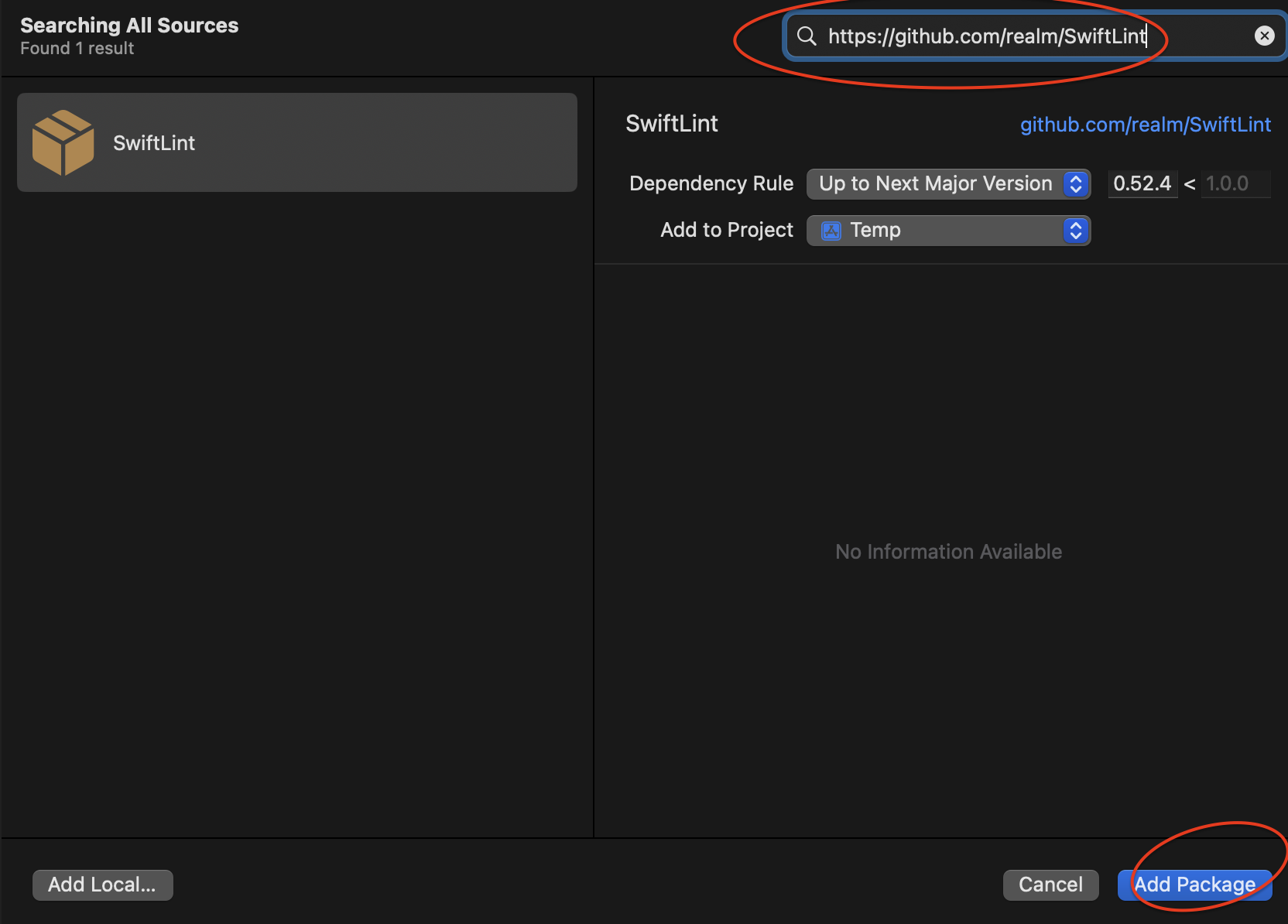Open the Dependency Rule dropdown
This screenshot has height=924, width=1288.
pos(948,183)
